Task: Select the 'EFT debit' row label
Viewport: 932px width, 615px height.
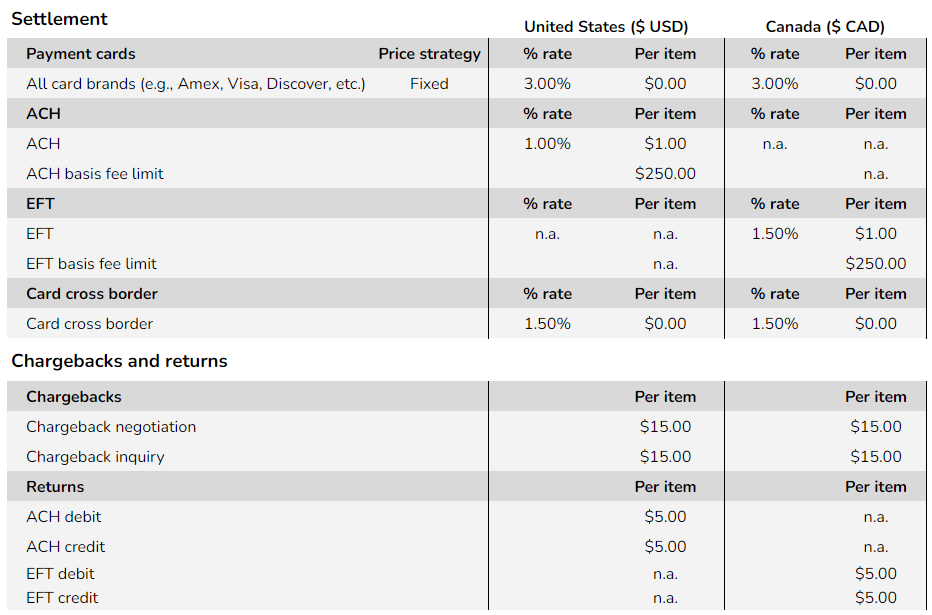Action: pos(61,574)
